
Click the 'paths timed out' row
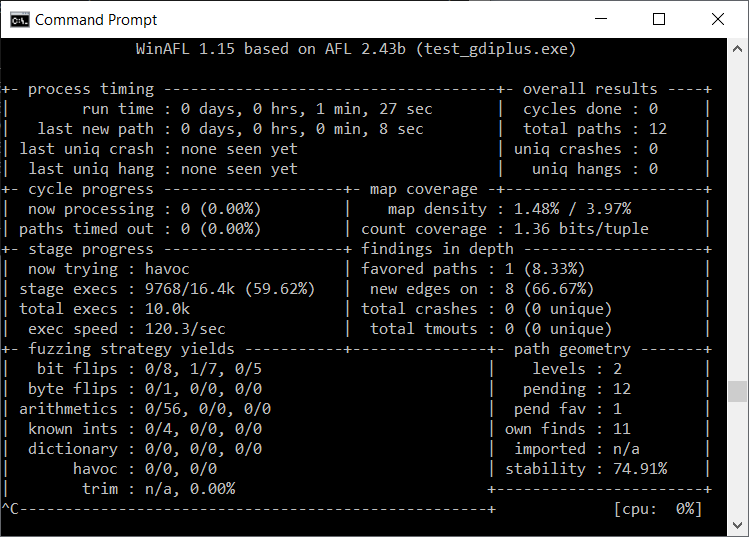coord(140,229)
